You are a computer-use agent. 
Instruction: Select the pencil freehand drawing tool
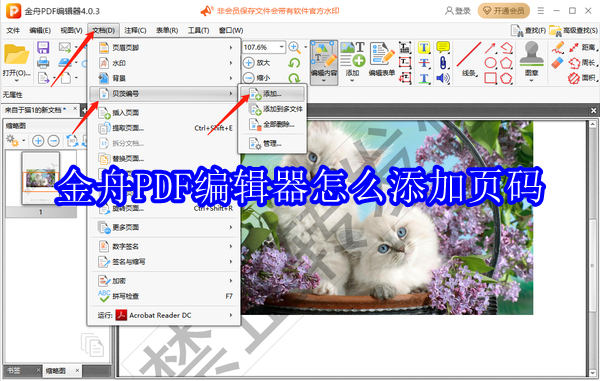point(558,47)
